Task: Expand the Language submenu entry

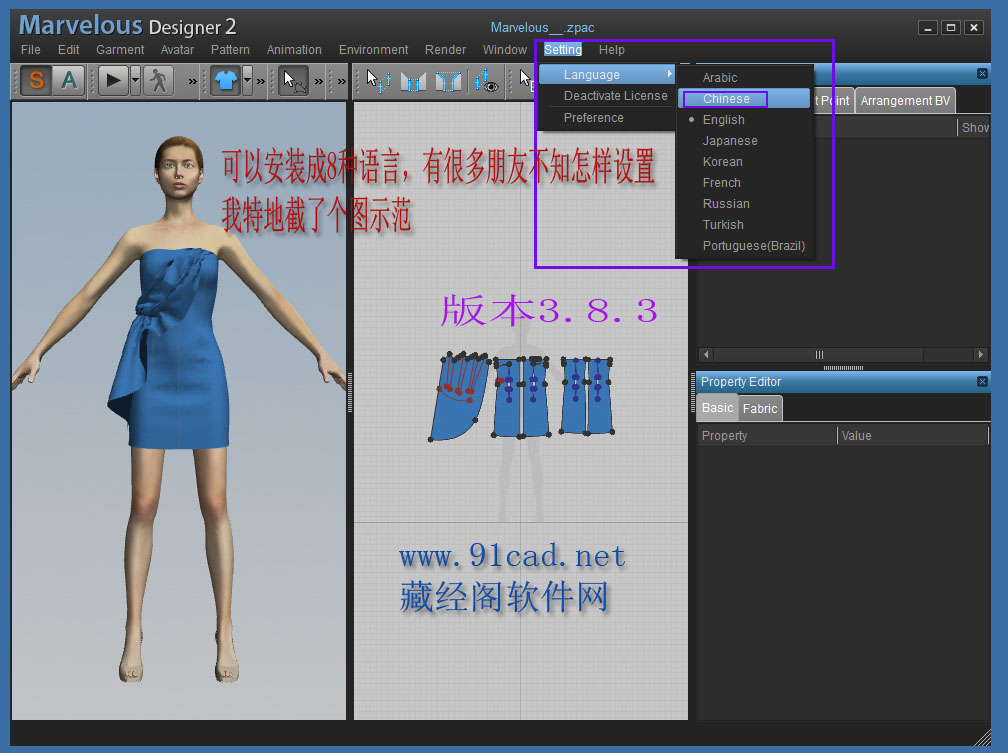Action: (x=607, y=75)
